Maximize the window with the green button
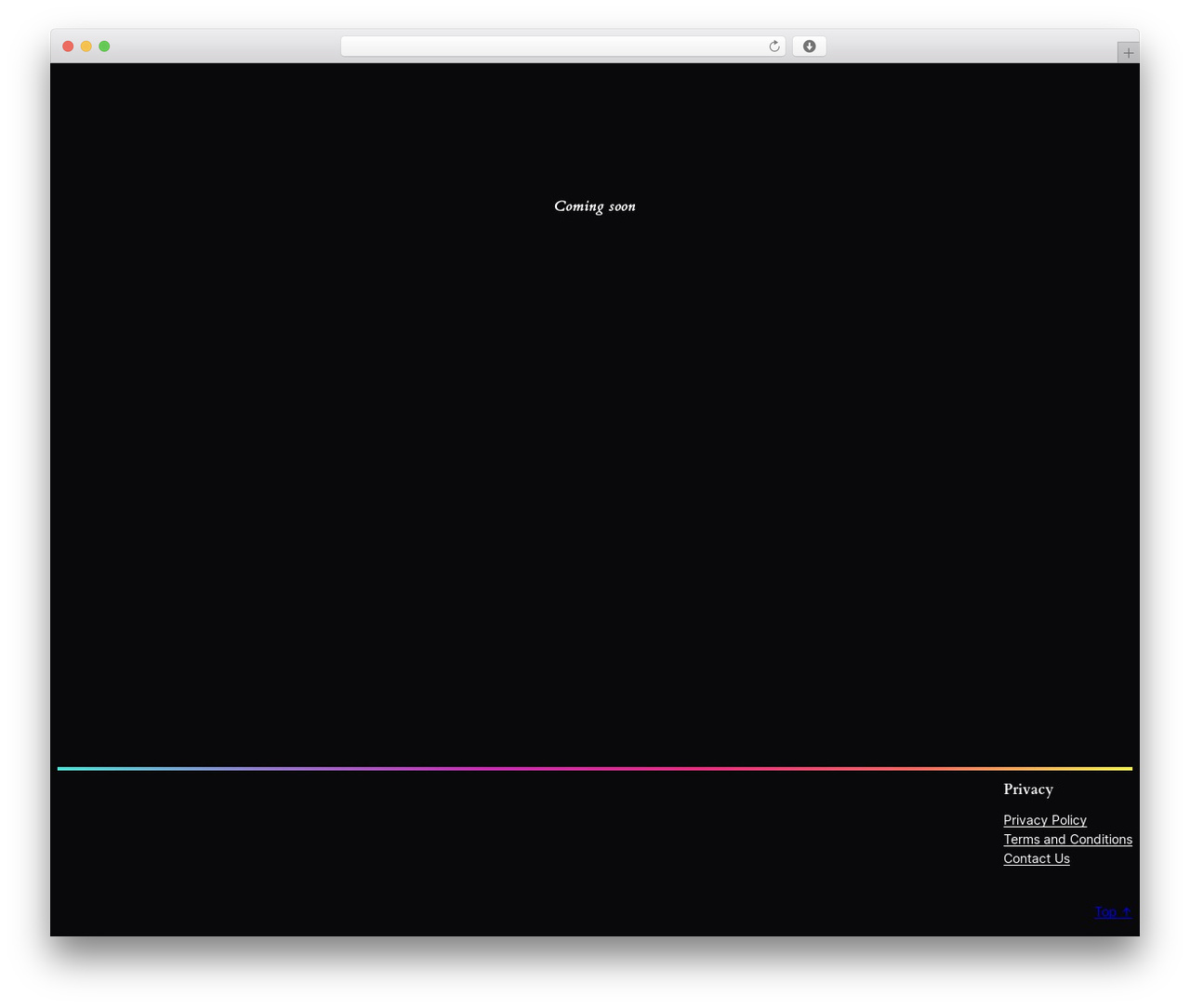Viewport: 1190px width, 1008px height. [x=104, y=46]
